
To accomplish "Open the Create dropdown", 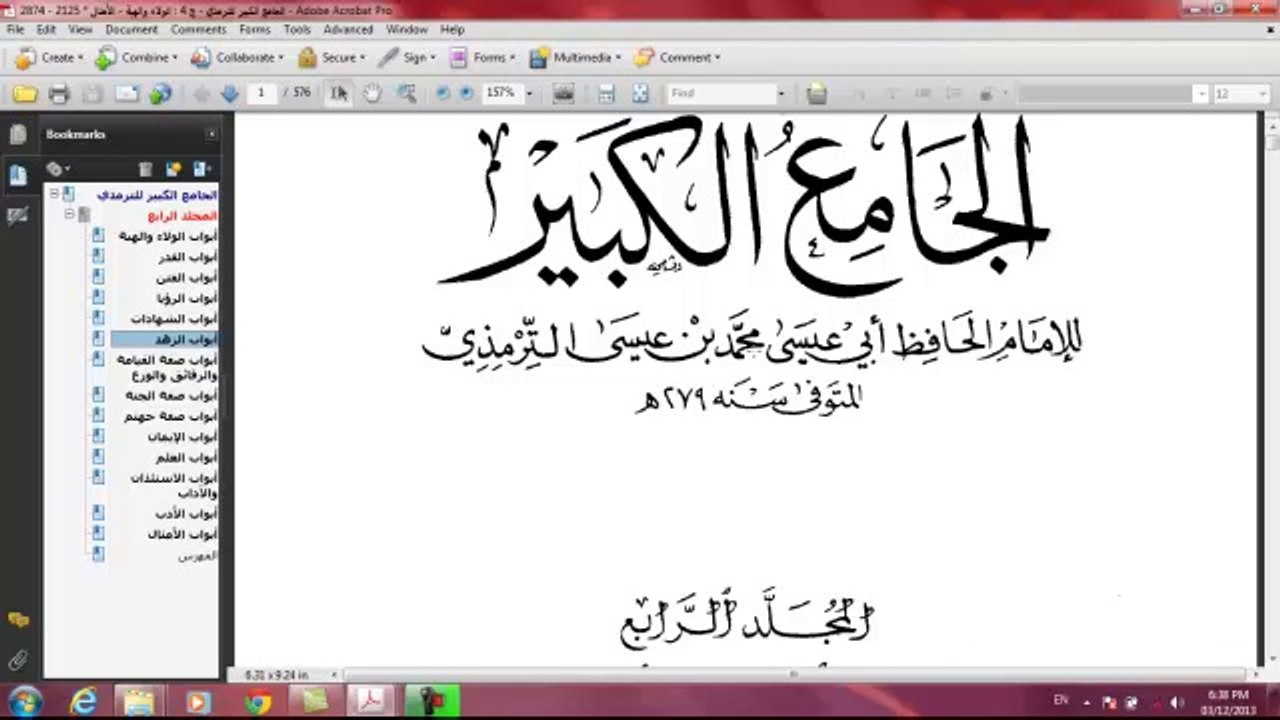I will coord(49,58).
